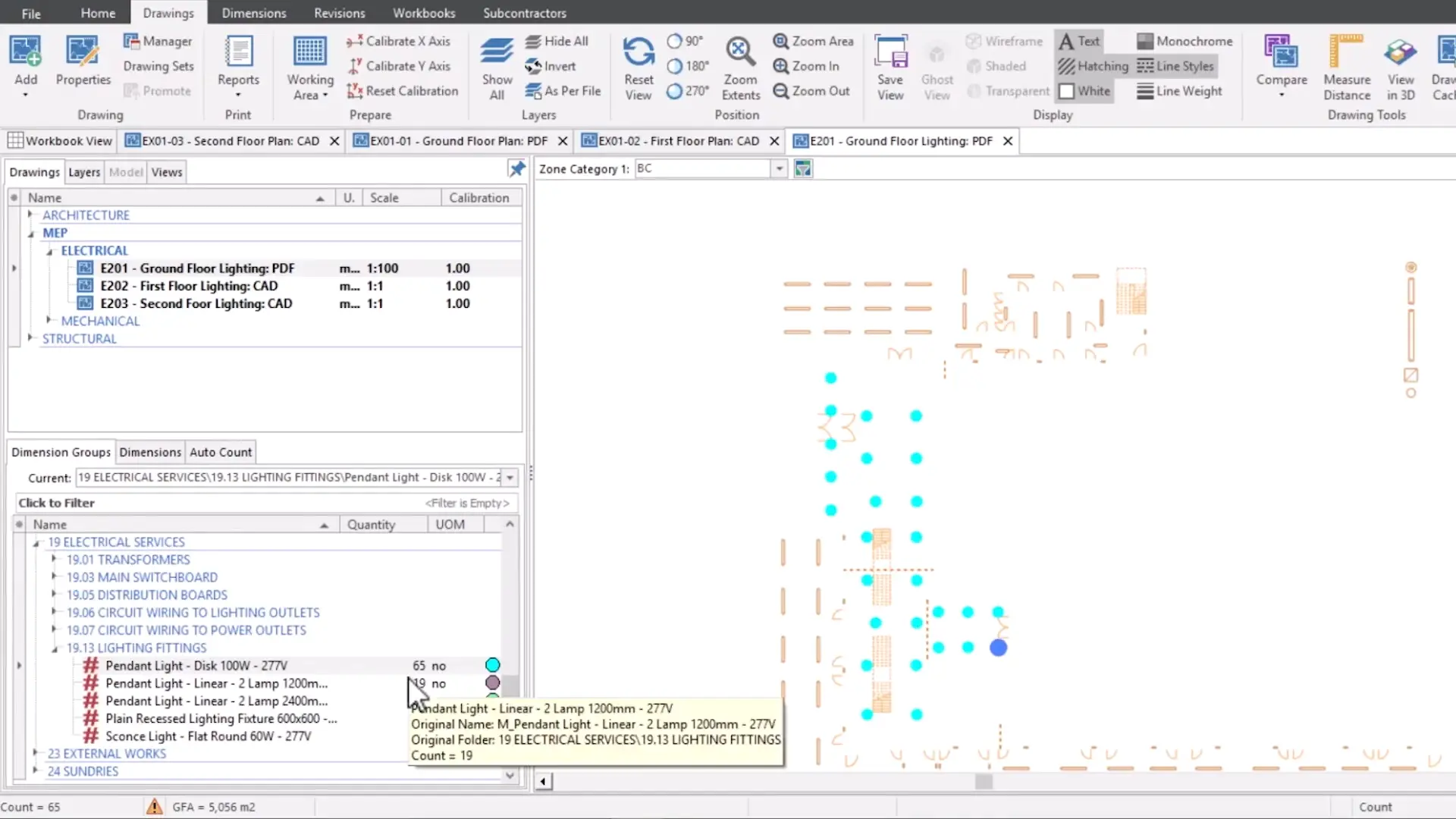Click the Measure Distance ruler icon
This screenshot has height=819, width=1456.
click(1346, 52)
